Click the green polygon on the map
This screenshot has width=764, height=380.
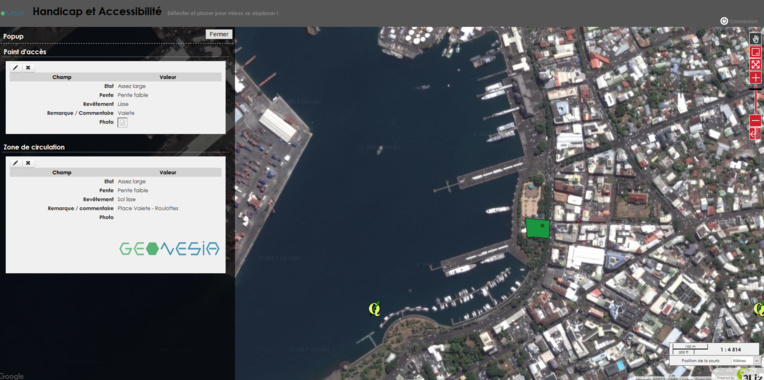pos(537,228)
